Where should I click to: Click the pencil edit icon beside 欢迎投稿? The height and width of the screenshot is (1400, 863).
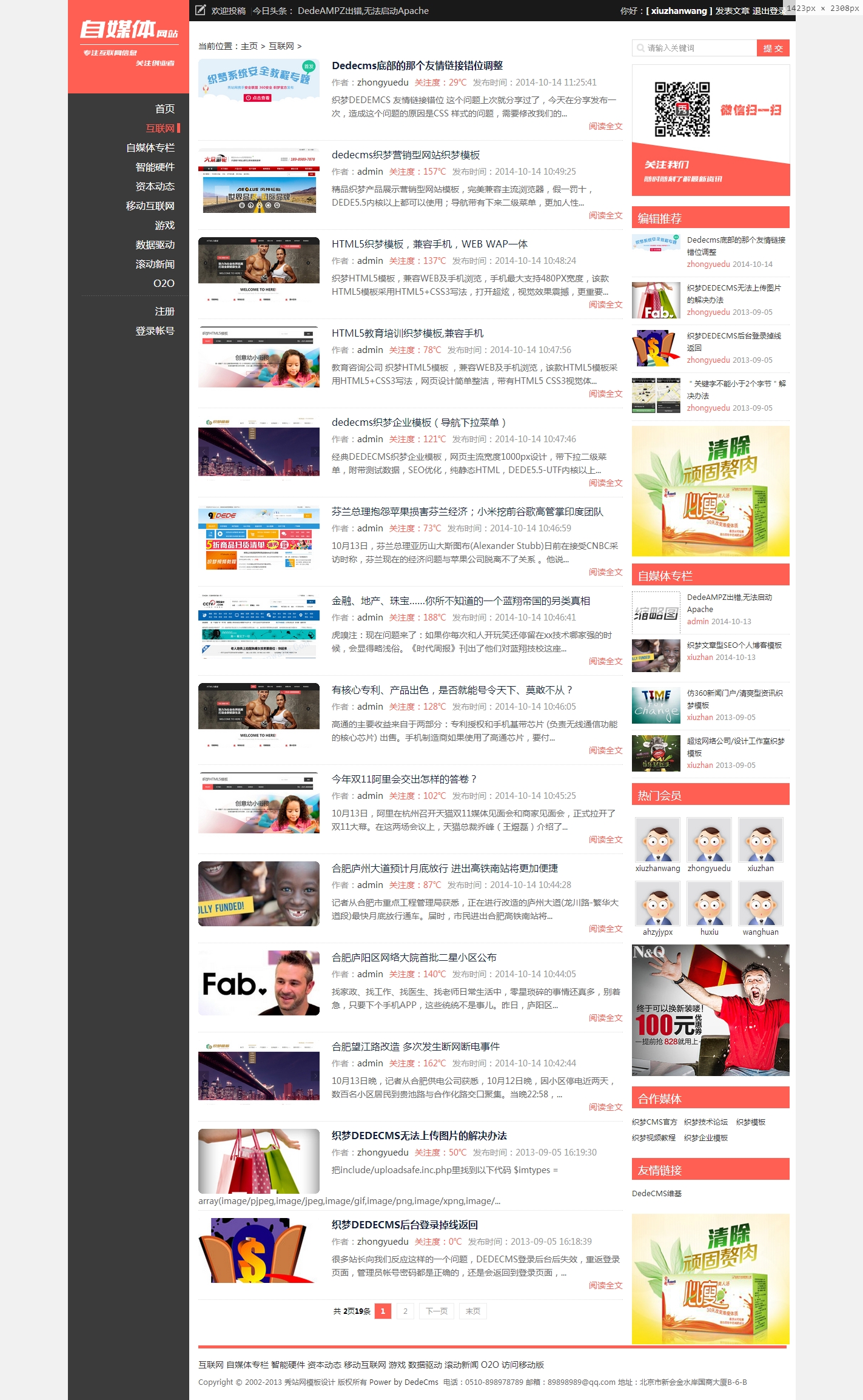200,10
